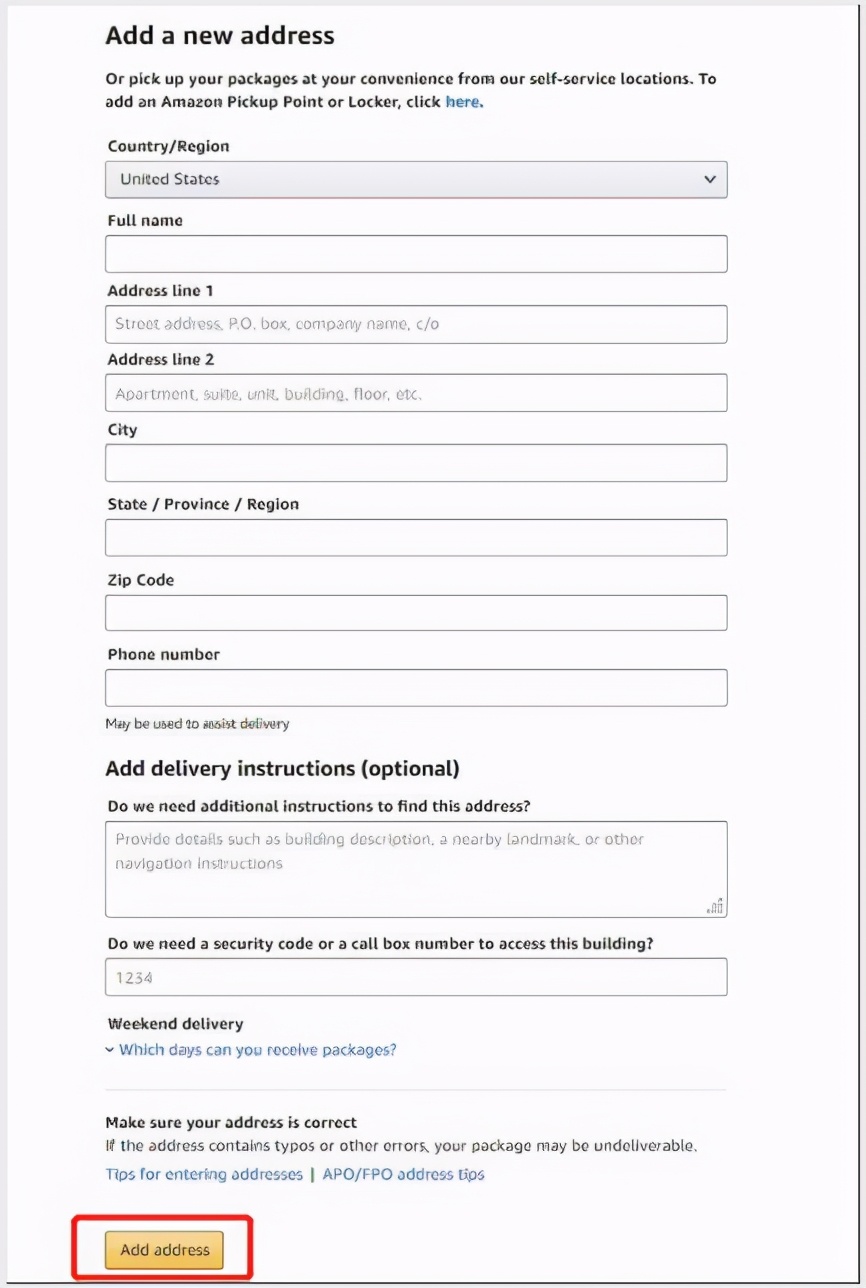This screenshot has height=1288, width=866.
Task: Open the 'here' Pickup Point link
Action: pos(463,102)
